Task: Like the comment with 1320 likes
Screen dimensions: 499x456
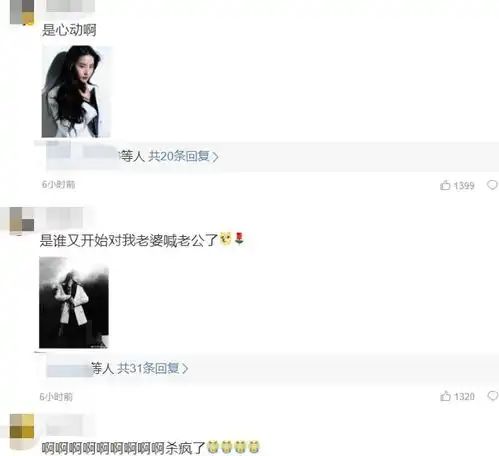Action: pos(445,396)
